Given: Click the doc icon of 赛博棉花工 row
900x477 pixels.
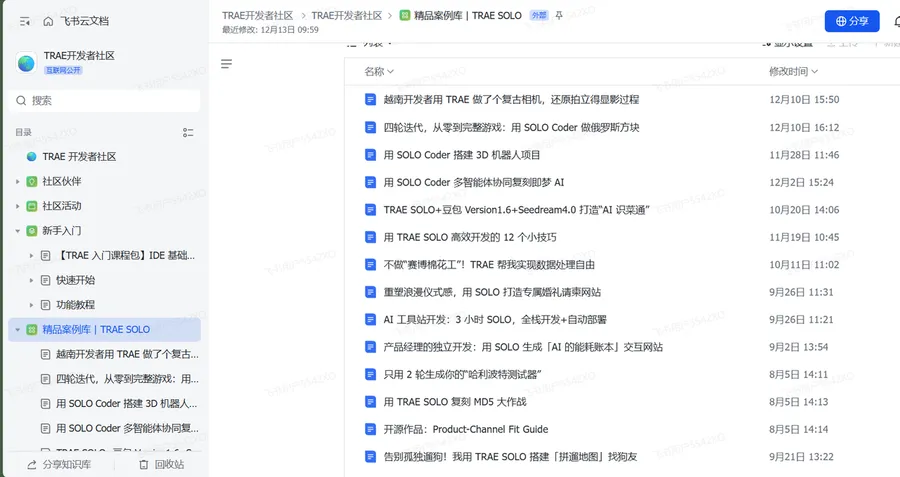Looking at the screenshot, I should click(x=371, y=265).
